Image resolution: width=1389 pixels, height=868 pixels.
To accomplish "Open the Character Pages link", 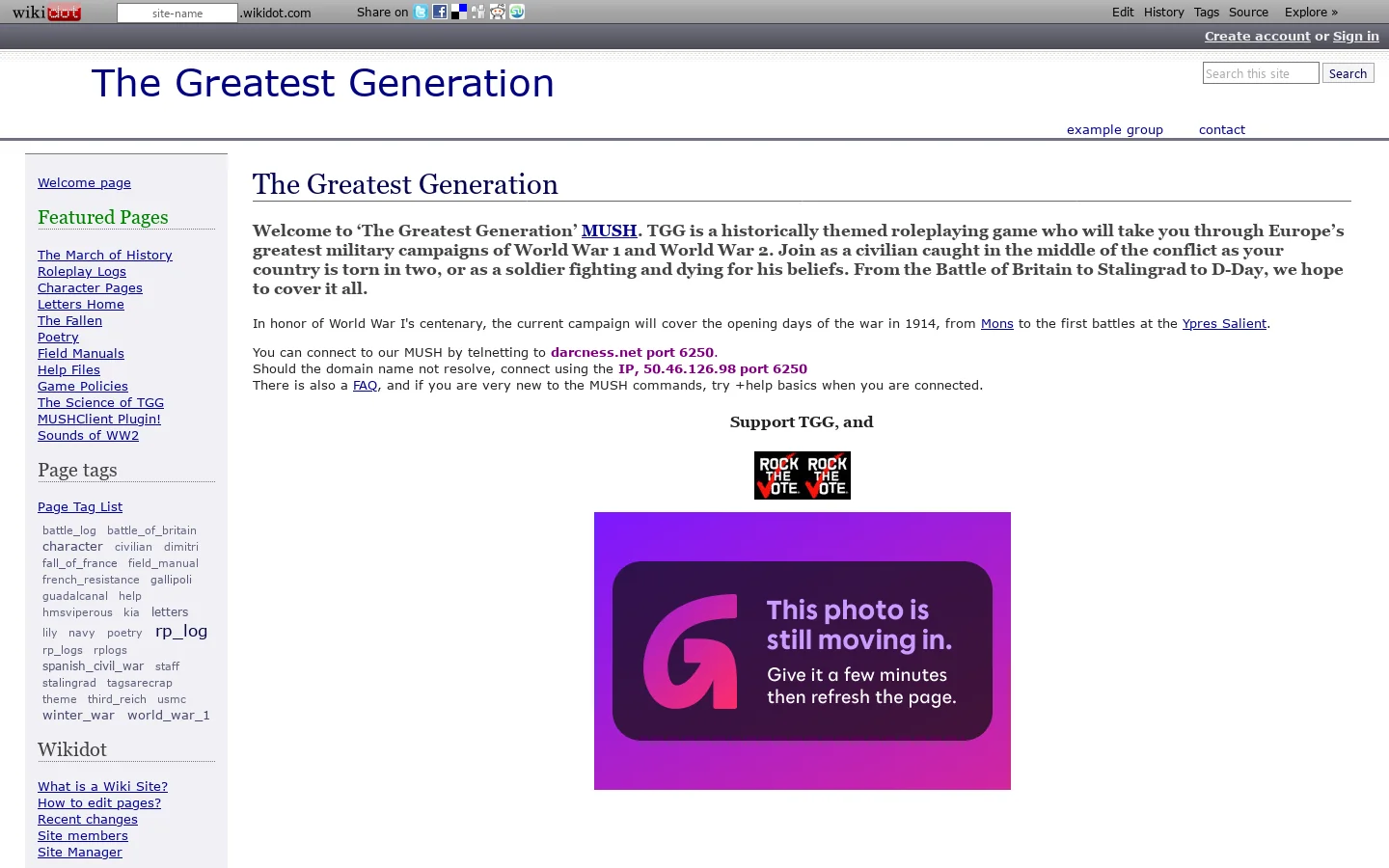I will click(x=90, y=288).
